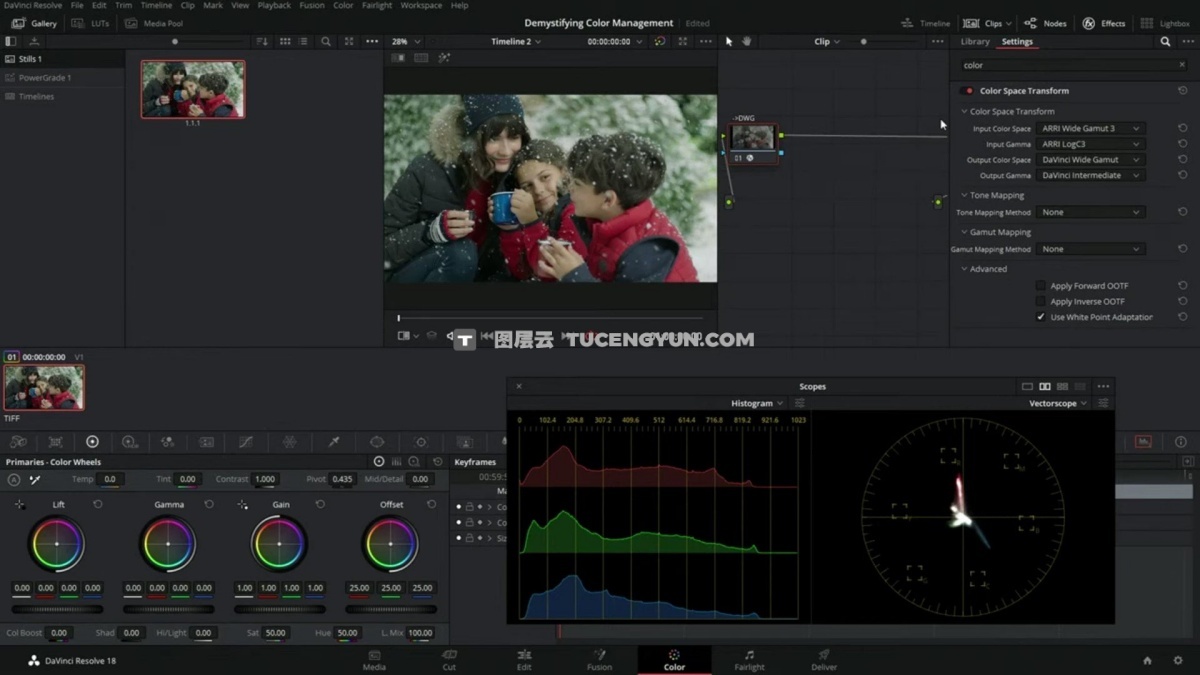Screen dimensions: 1200x675
Task: Open the Tone Mapping Method dropdown
Action: (1091, 212)
